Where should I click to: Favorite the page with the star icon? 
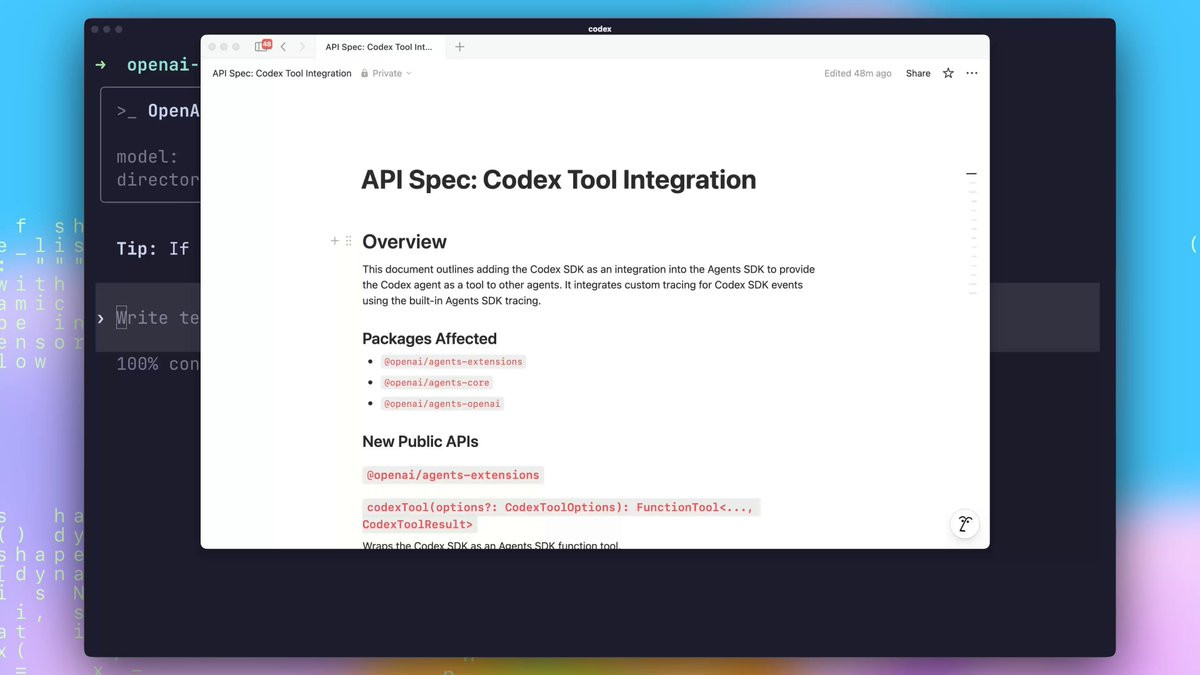click(x=948, y=73)
